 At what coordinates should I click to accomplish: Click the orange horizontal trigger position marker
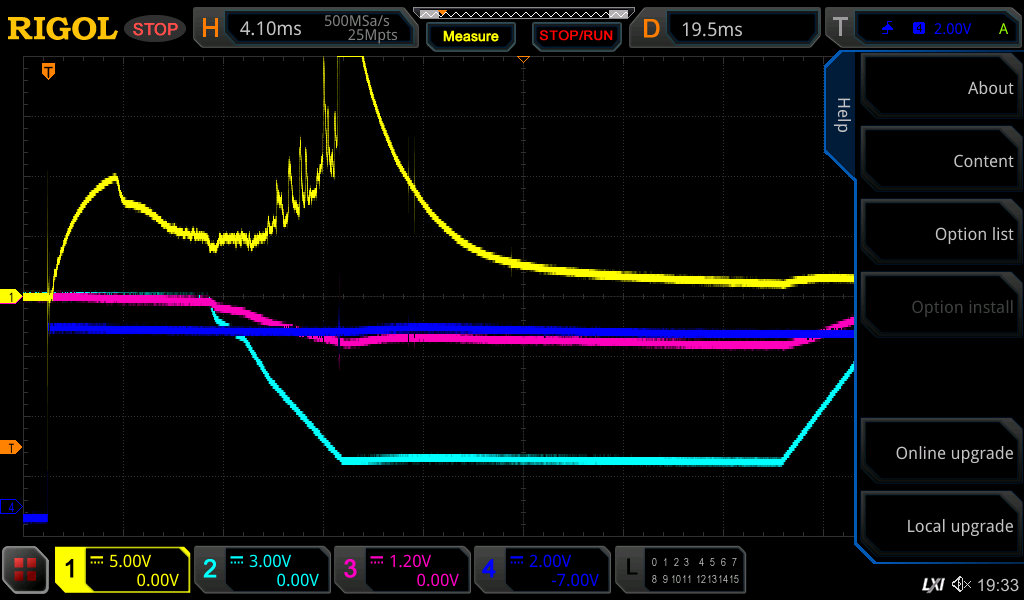pyautogui.click(x=47, y=71)
